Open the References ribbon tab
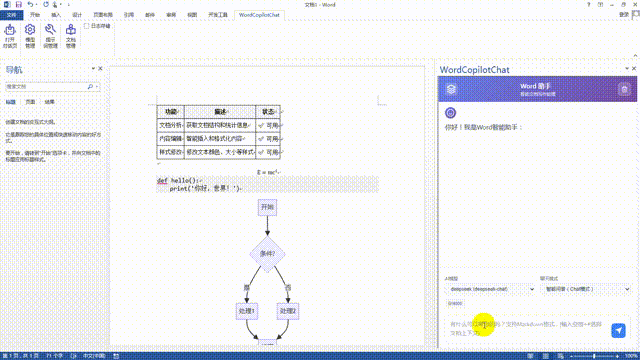 (129, 15)
